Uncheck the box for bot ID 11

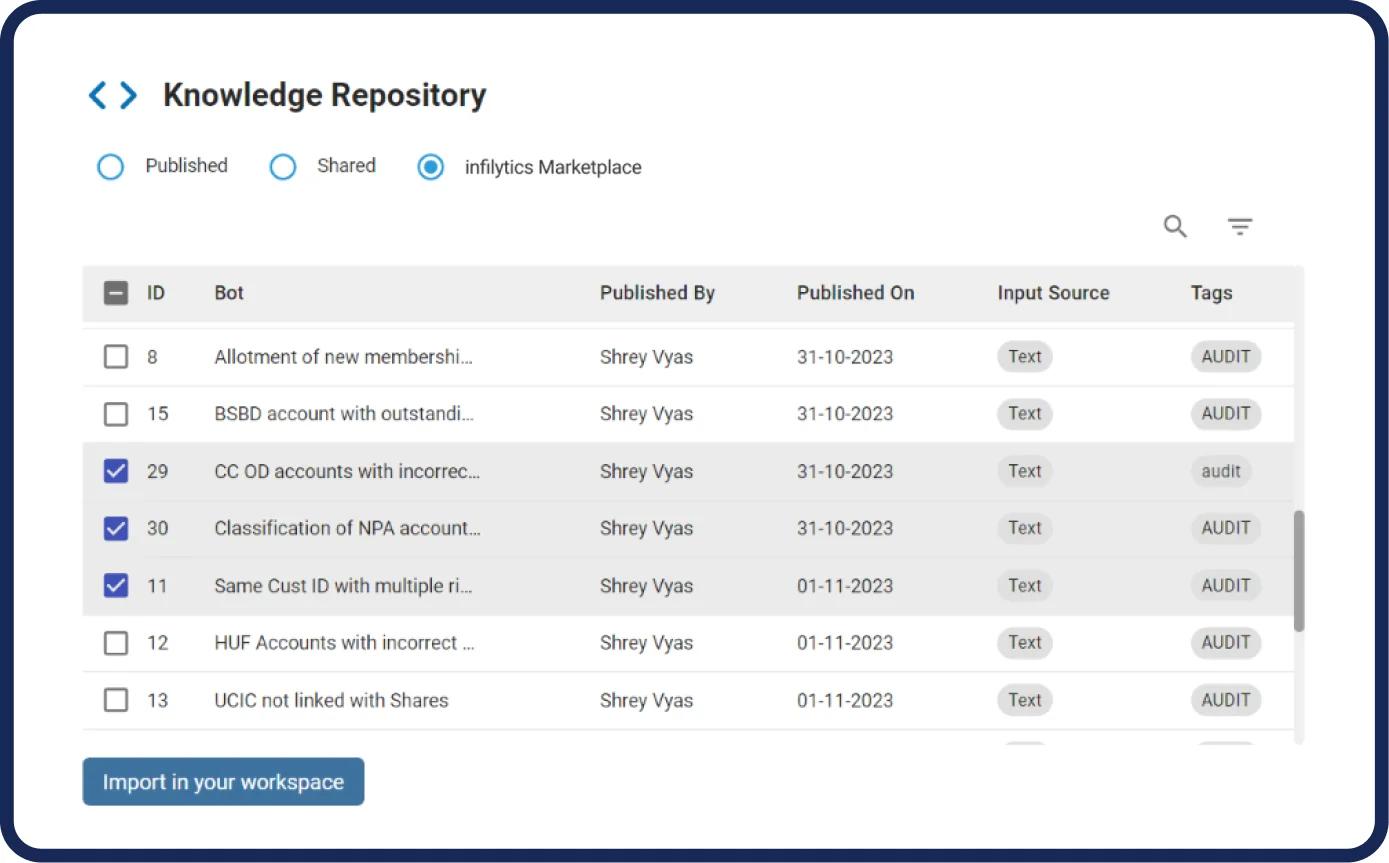(x=116, y=586)
